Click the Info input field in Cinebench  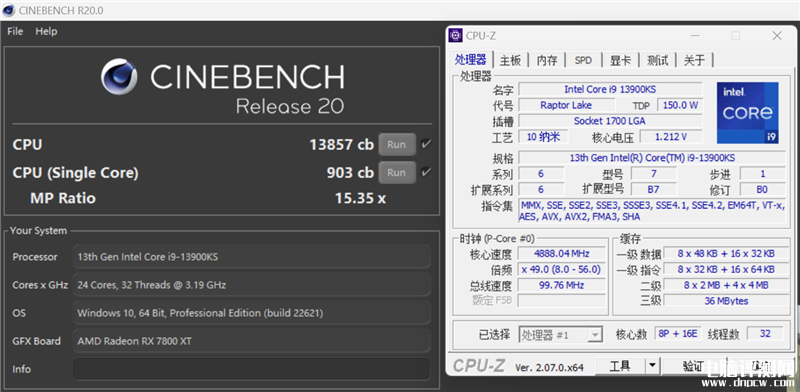[252, 369]
